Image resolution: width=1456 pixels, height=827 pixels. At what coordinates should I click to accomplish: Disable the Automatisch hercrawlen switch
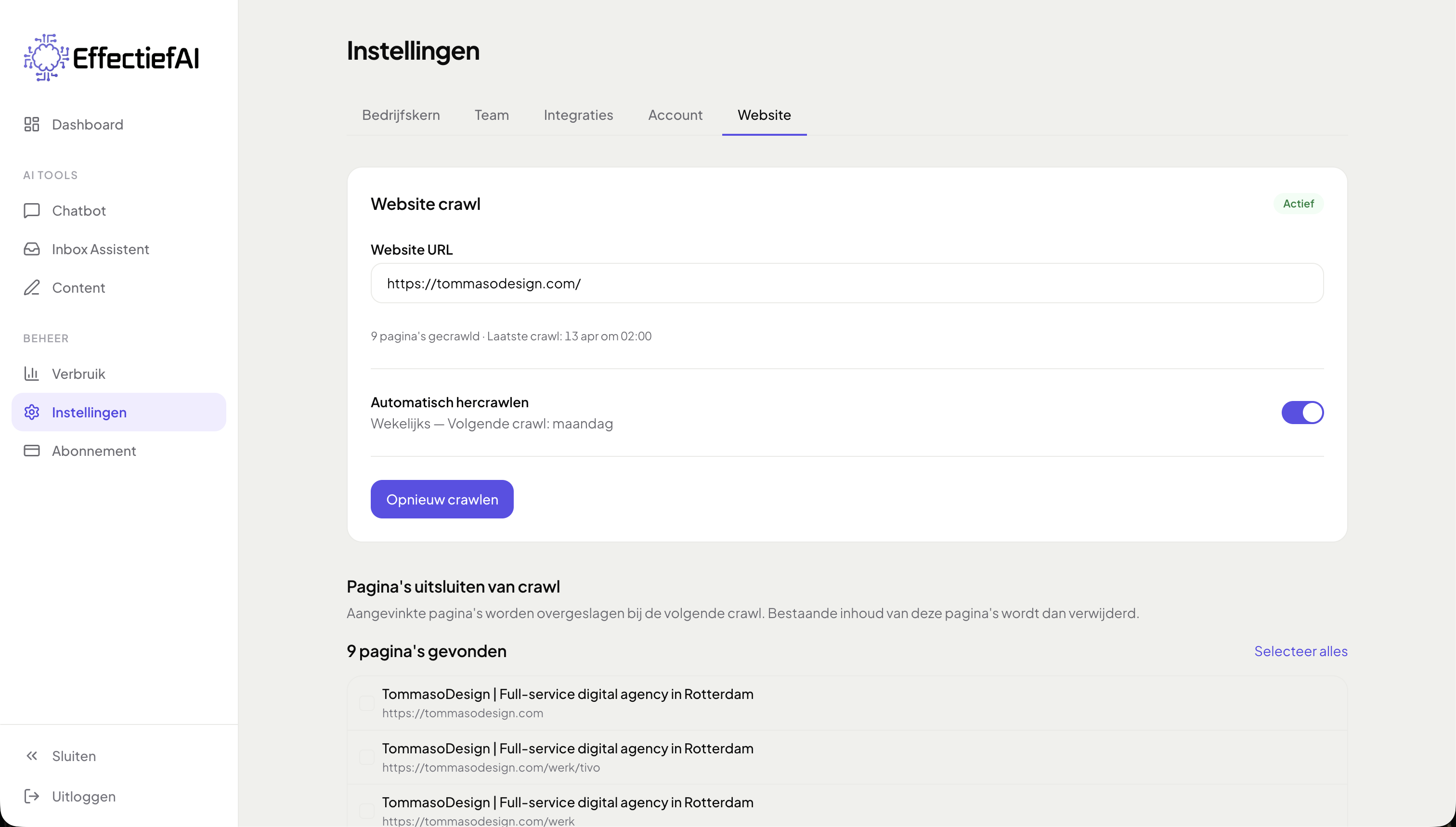(1302, 413)
